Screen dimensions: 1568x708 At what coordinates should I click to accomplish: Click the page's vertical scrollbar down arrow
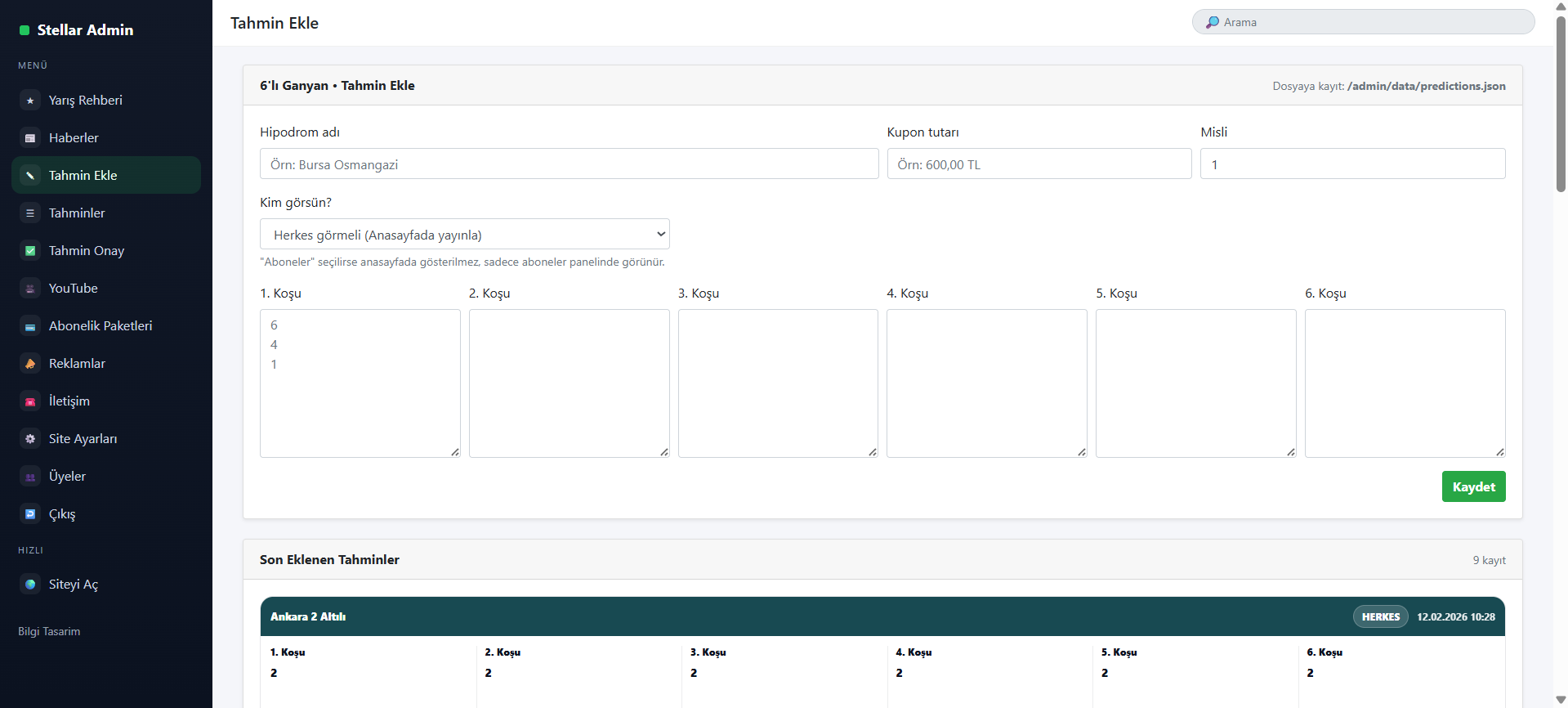(1561, 700)
